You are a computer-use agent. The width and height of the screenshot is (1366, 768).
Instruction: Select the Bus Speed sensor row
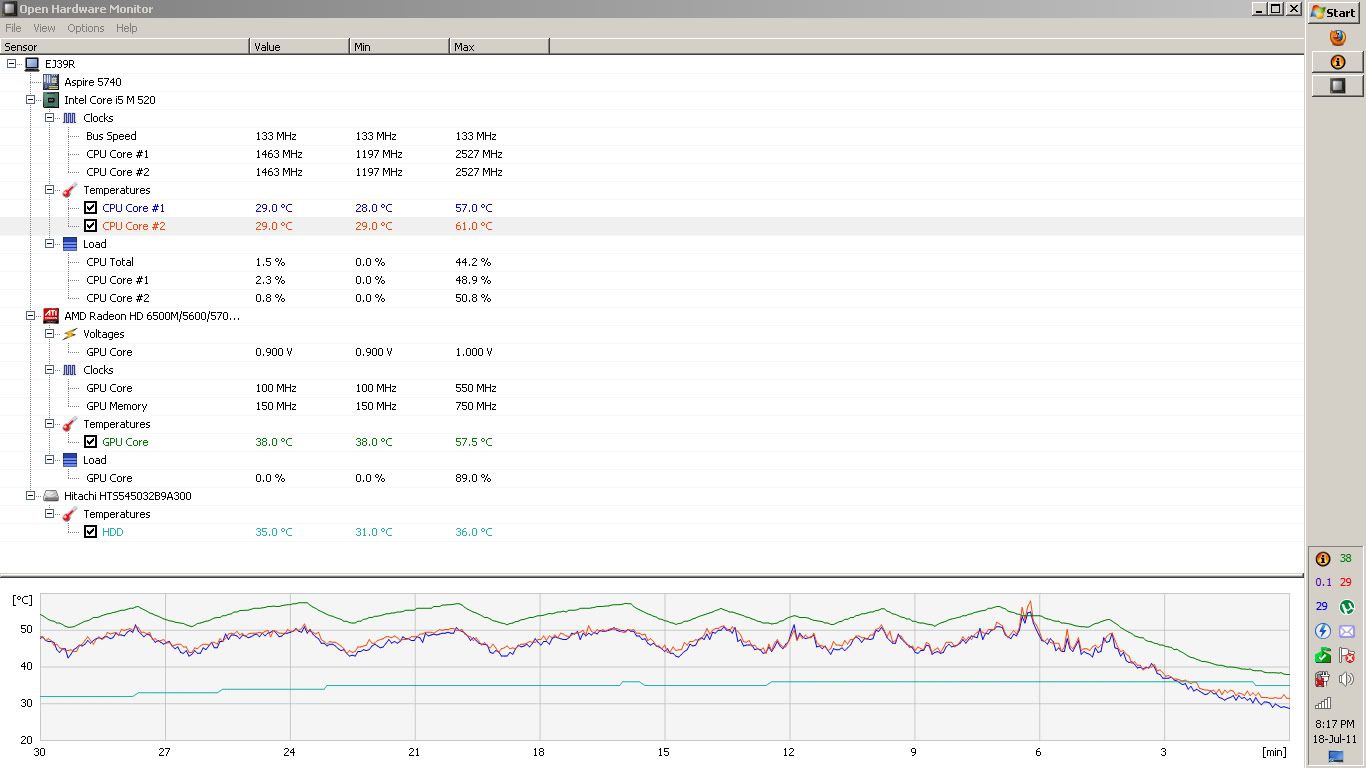click(x=651, y=136)
